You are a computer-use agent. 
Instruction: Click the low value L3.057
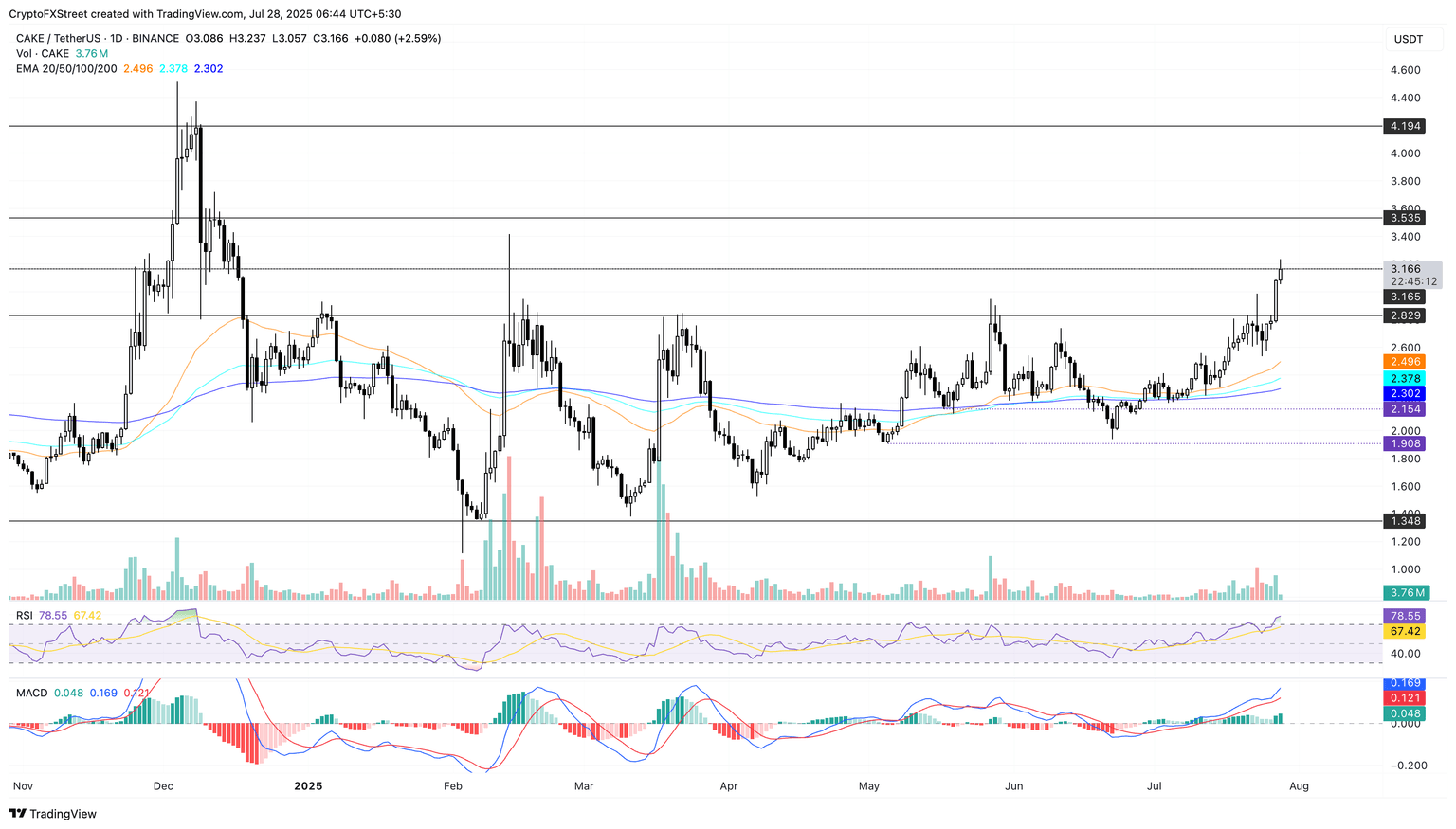[289, 38]
